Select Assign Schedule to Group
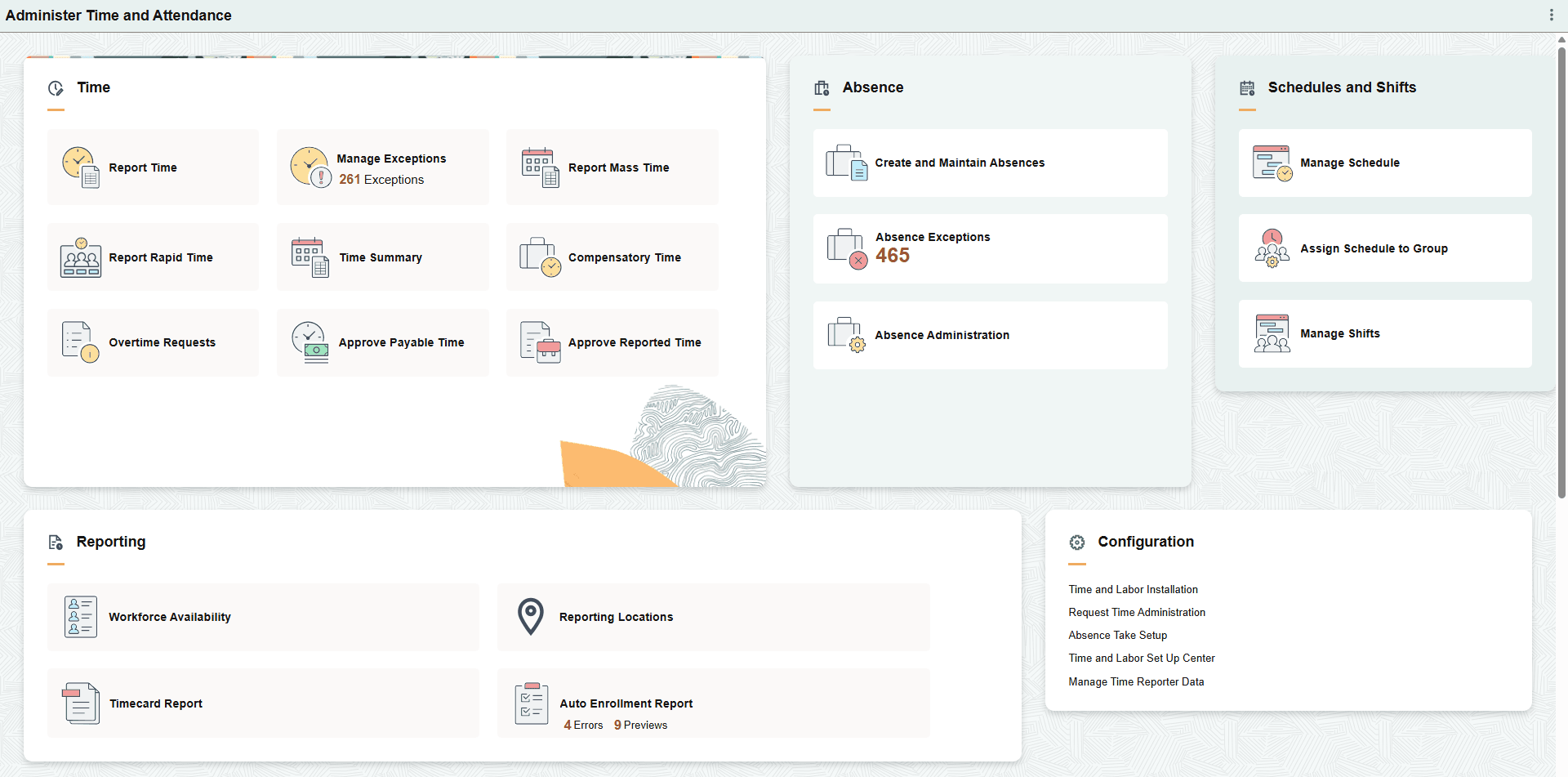This screenshot has height=777, width=1568. pyautogui.click(x=1383, y=248)
